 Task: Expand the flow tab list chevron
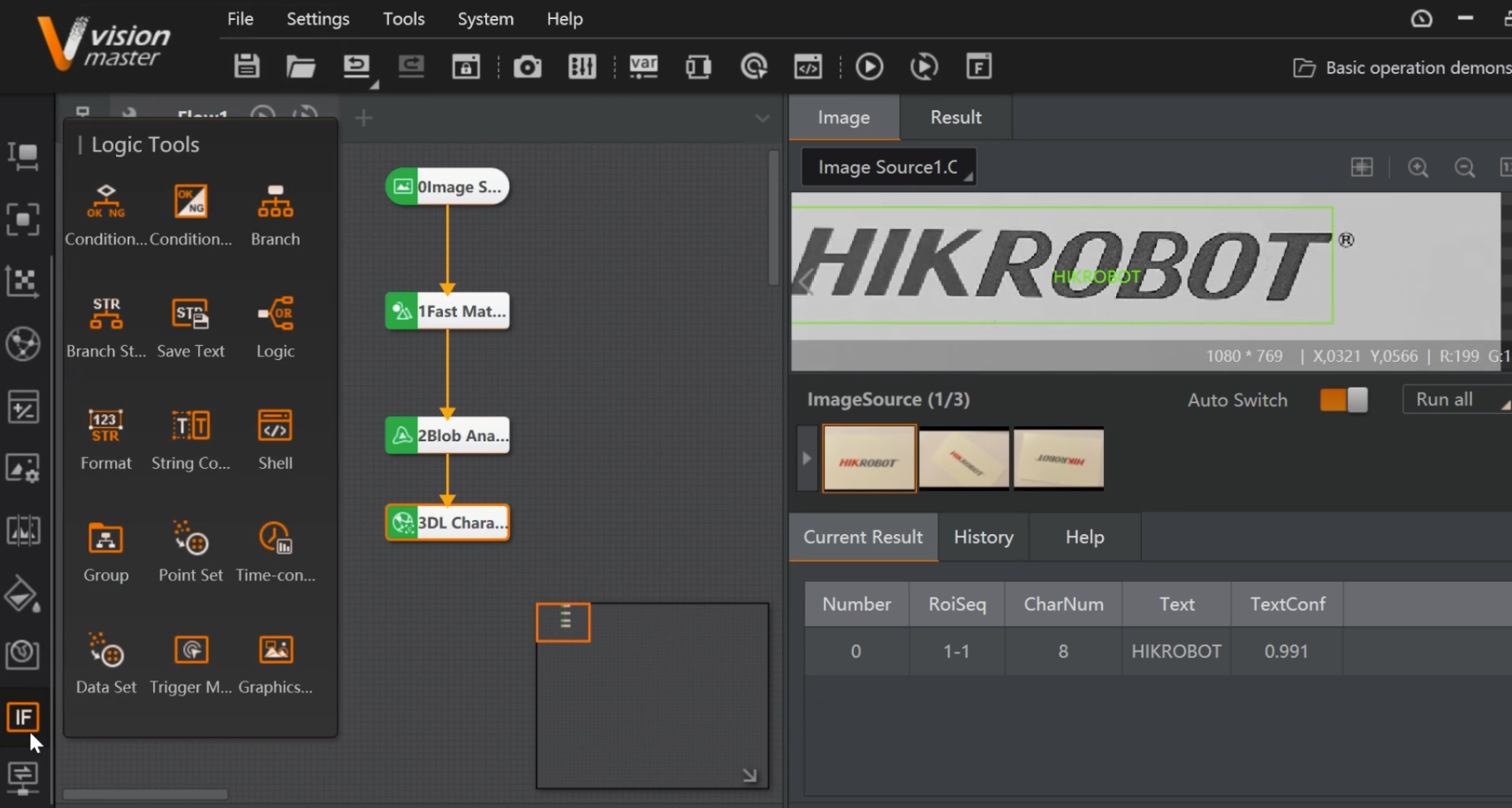pos(762,118)
